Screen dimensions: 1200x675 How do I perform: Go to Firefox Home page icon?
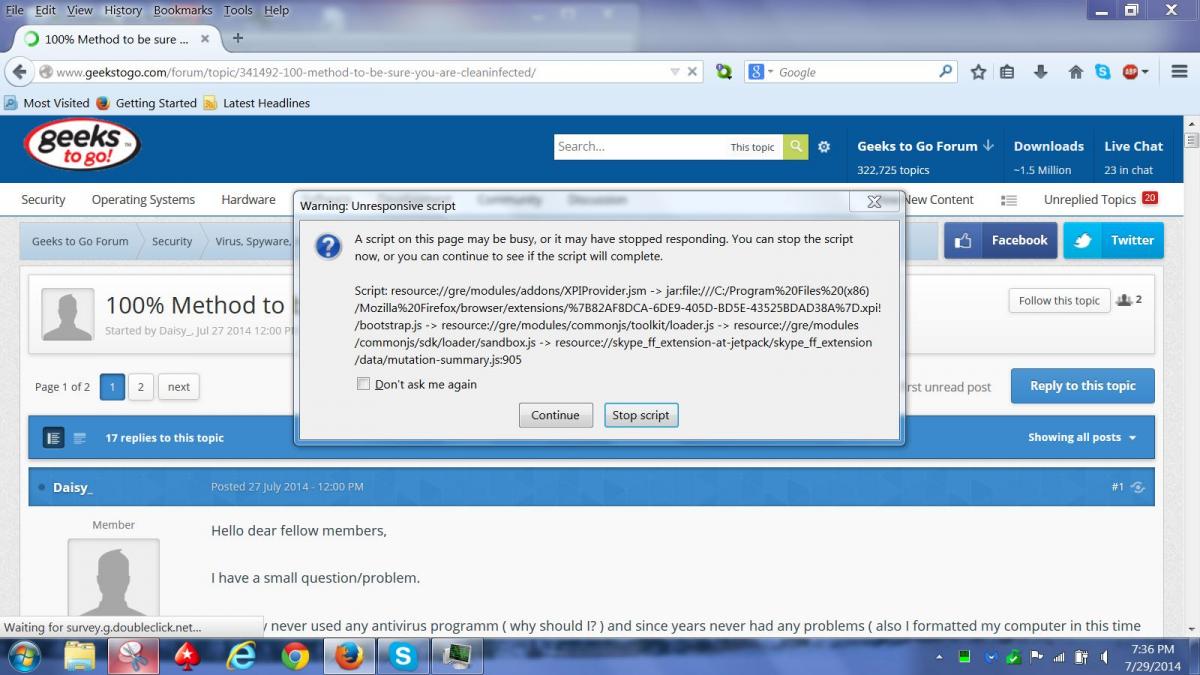coord(1076,72)
